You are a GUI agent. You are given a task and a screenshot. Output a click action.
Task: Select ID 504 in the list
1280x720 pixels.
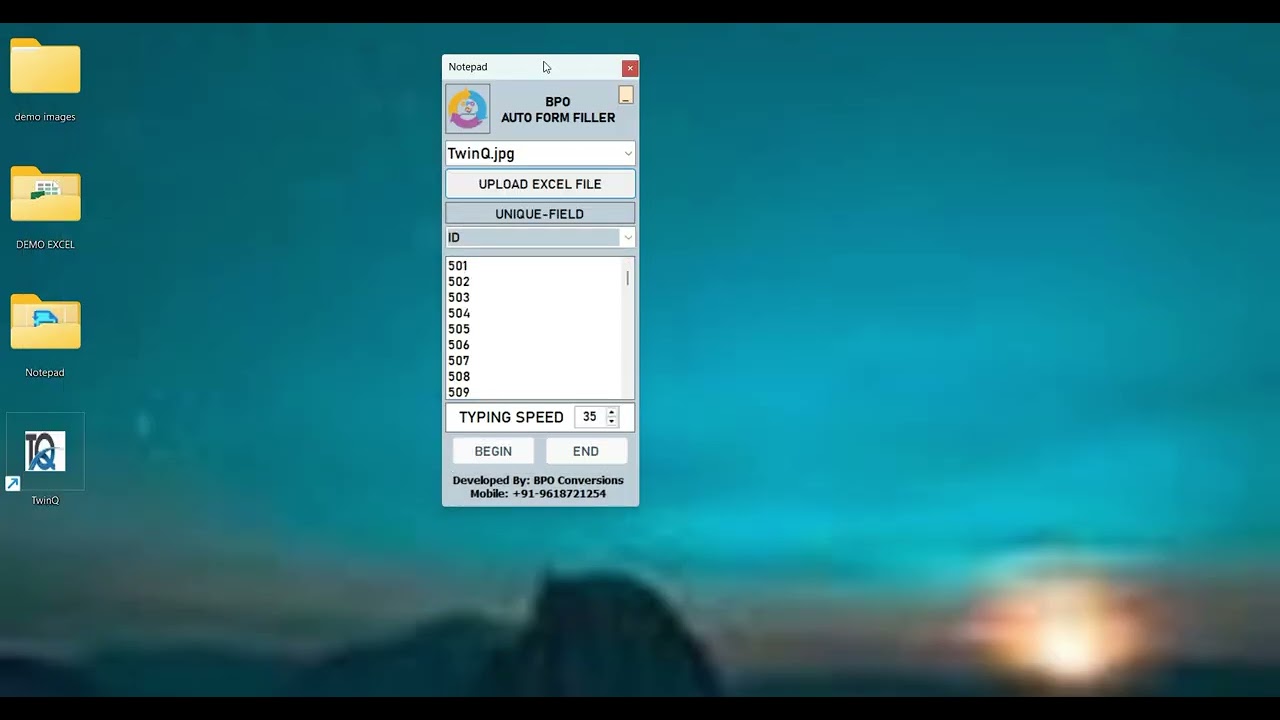pos(535,314)
